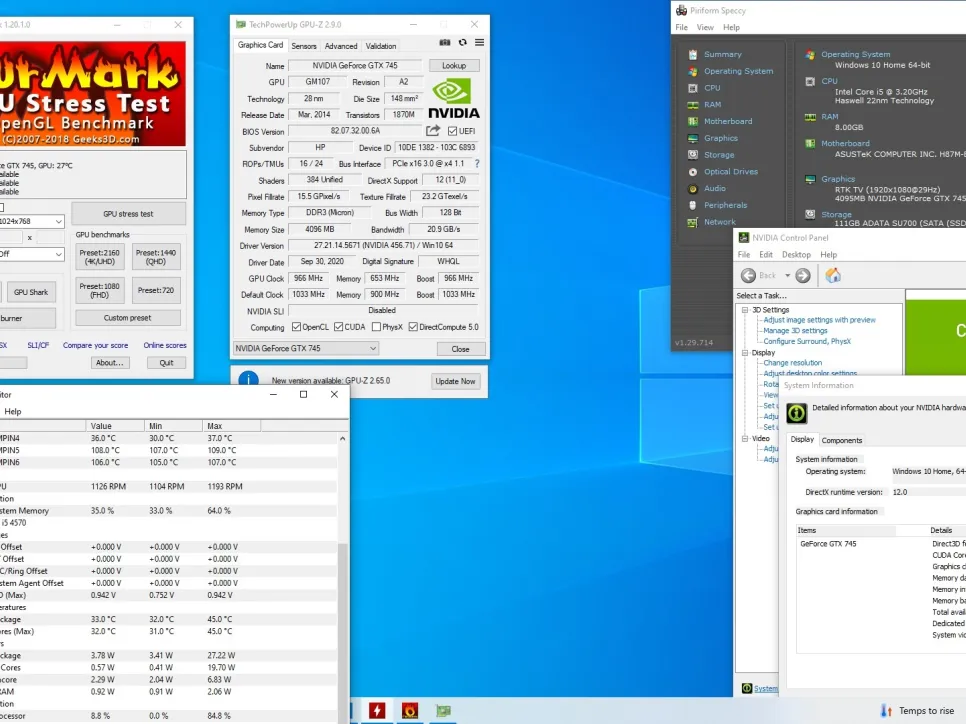Click the Back arrow in NVIDIA Control Panel
The image size is (966, 724).
[x=749, y=275]
